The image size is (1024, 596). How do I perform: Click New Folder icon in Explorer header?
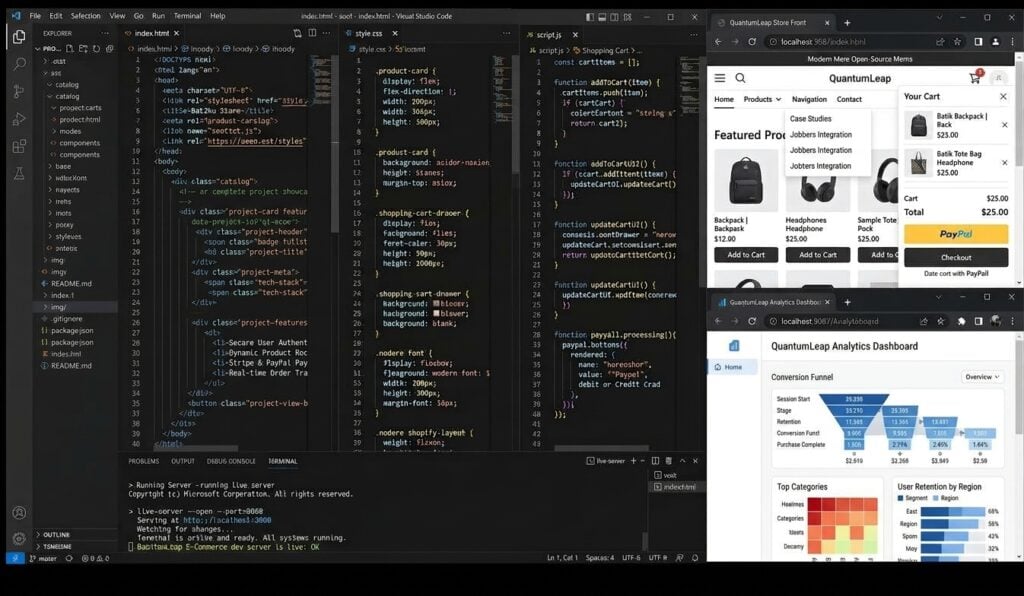click(84, 48)
